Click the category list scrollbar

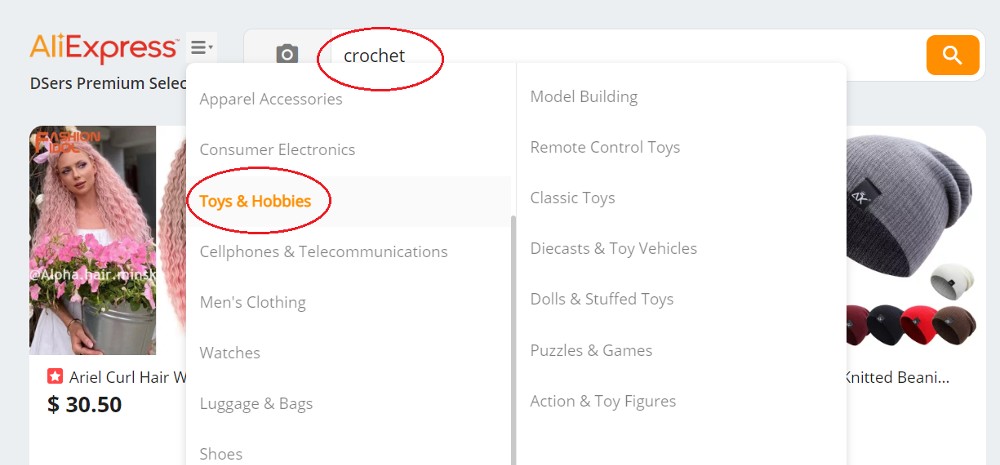click(x=513, y=340)
